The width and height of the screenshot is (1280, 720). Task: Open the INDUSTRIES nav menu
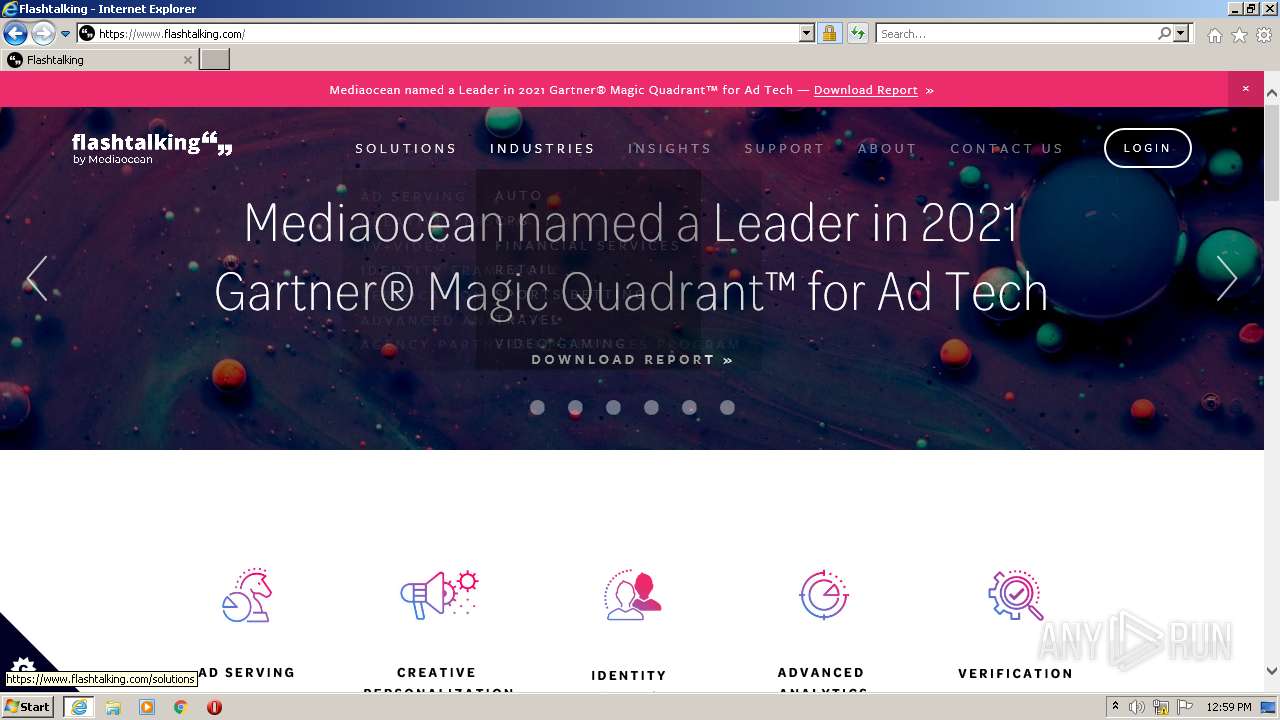[x=542, y=148]
